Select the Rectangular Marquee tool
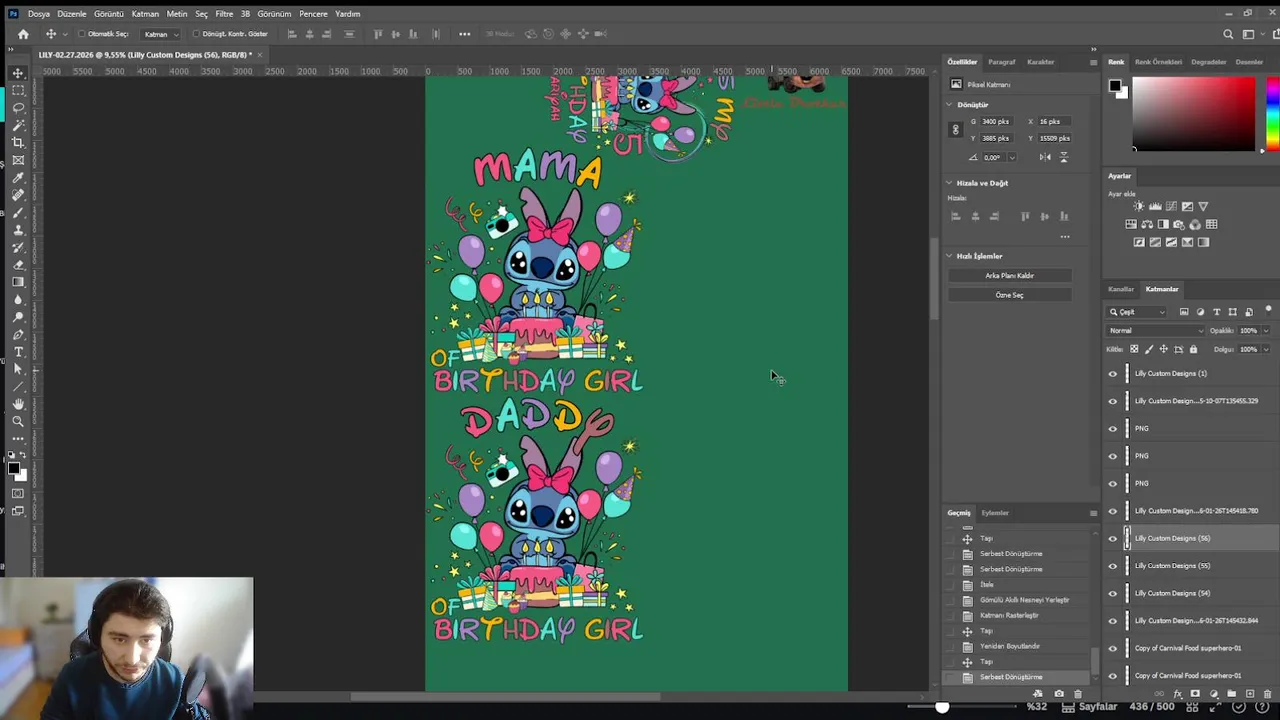 18,90
